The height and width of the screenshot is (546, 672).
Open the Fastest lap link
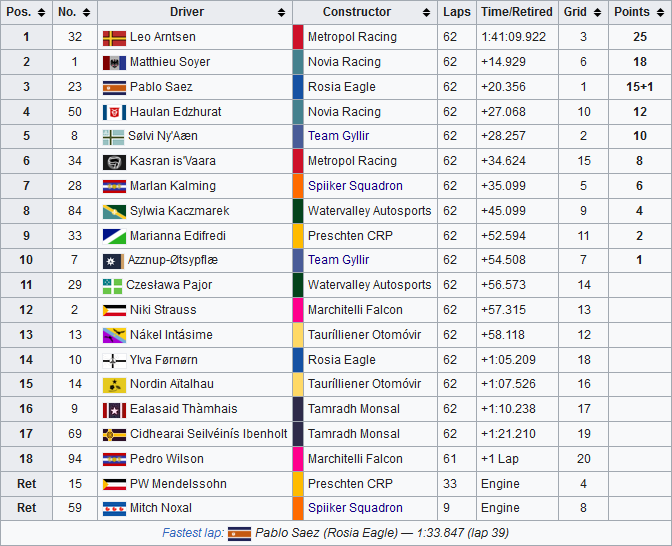[x=192, y=533]
